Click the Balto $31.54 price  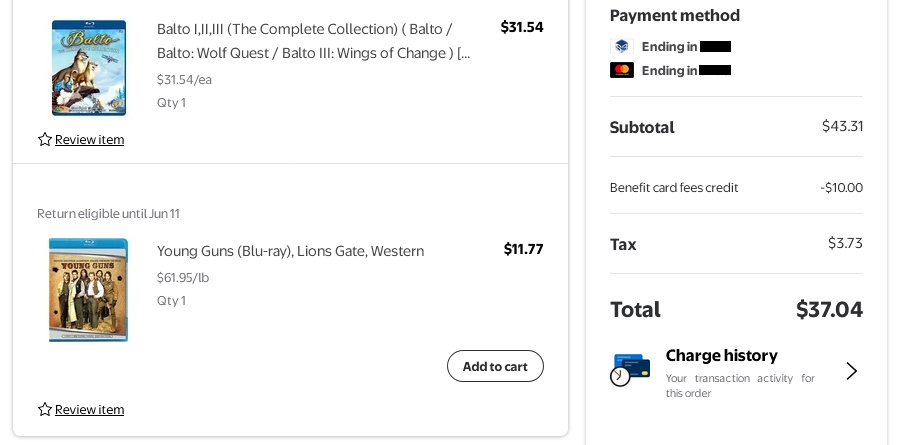(522, 27)
